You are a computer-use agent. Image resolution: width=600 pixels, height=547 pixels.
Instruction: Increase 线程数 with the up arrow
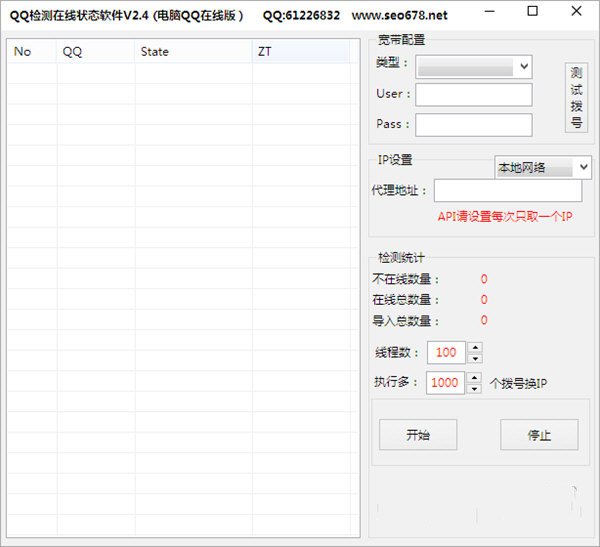[474, 347]
